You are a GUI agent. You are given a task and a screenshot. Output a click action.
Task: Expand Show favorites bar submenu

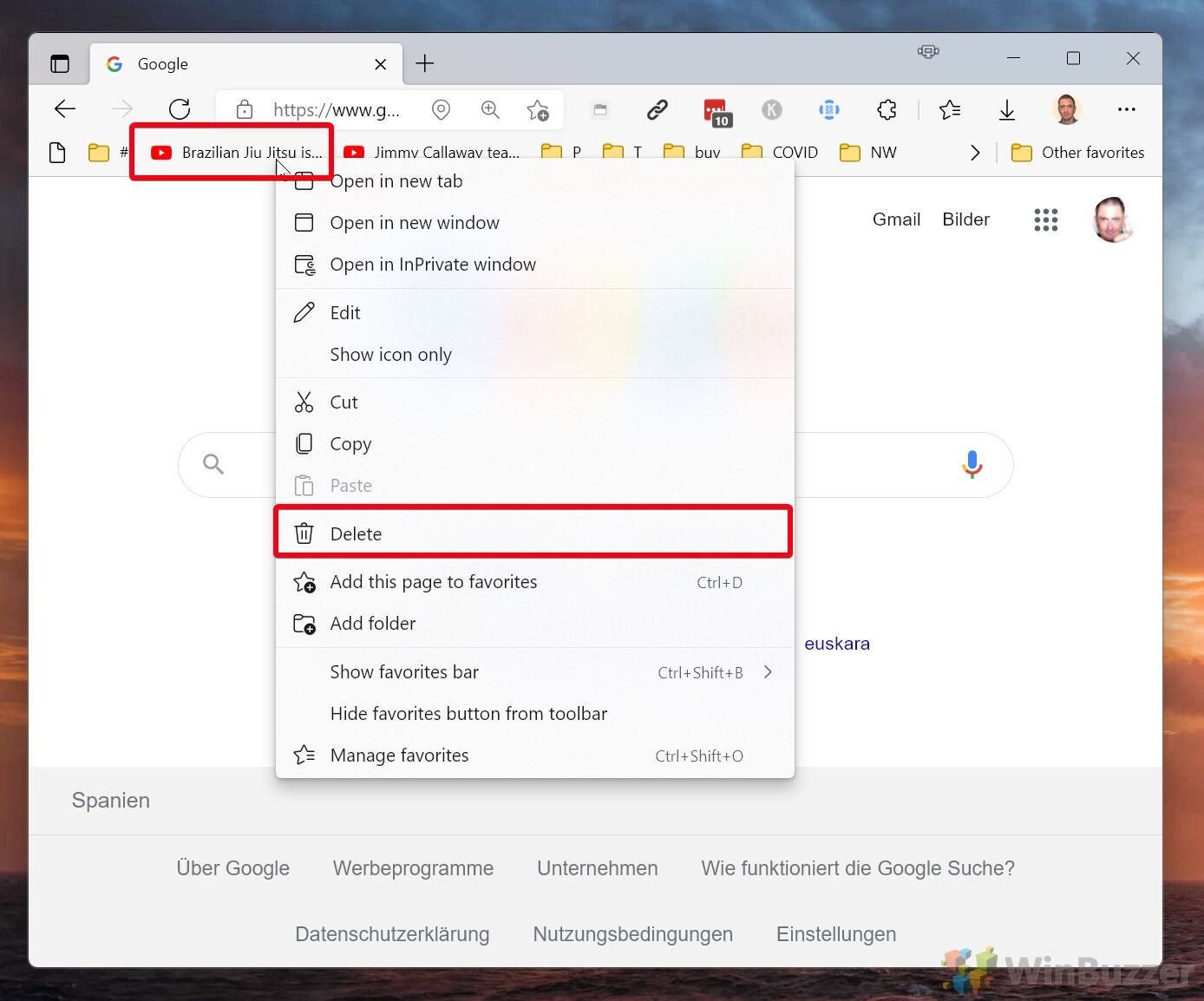click(x=767, y=672)
